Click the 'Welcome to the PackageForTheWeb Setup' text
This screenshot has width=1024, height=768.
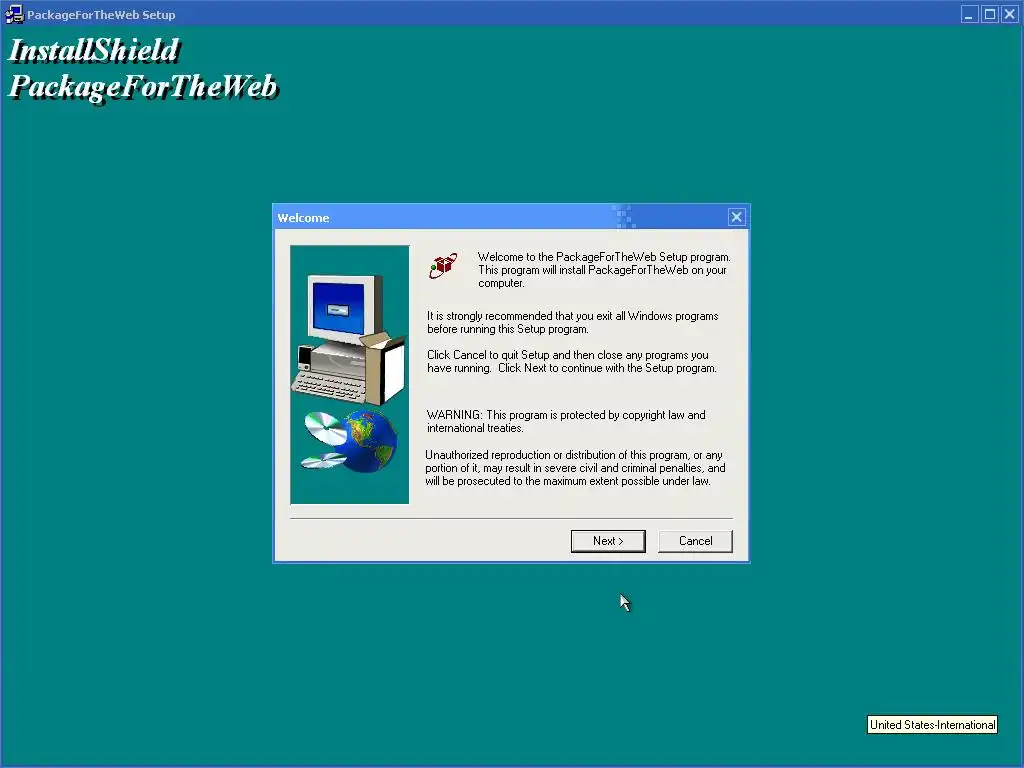[x=604, y=270]
